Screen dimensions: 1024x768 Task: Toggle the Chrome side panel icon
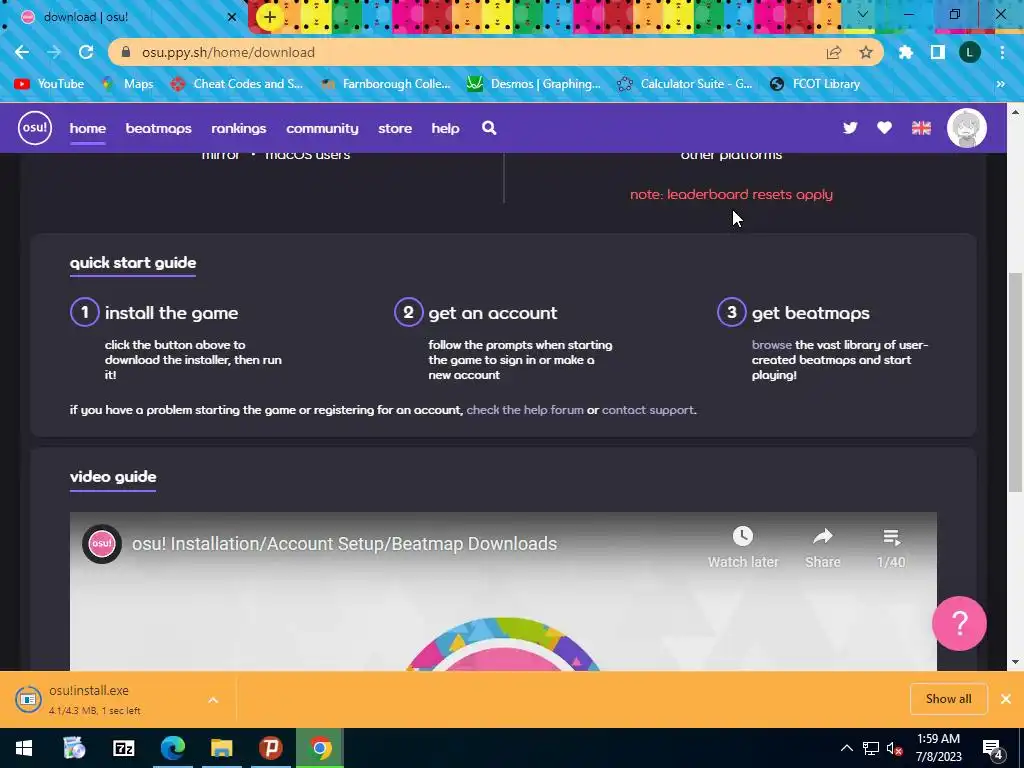click(938, 52)
